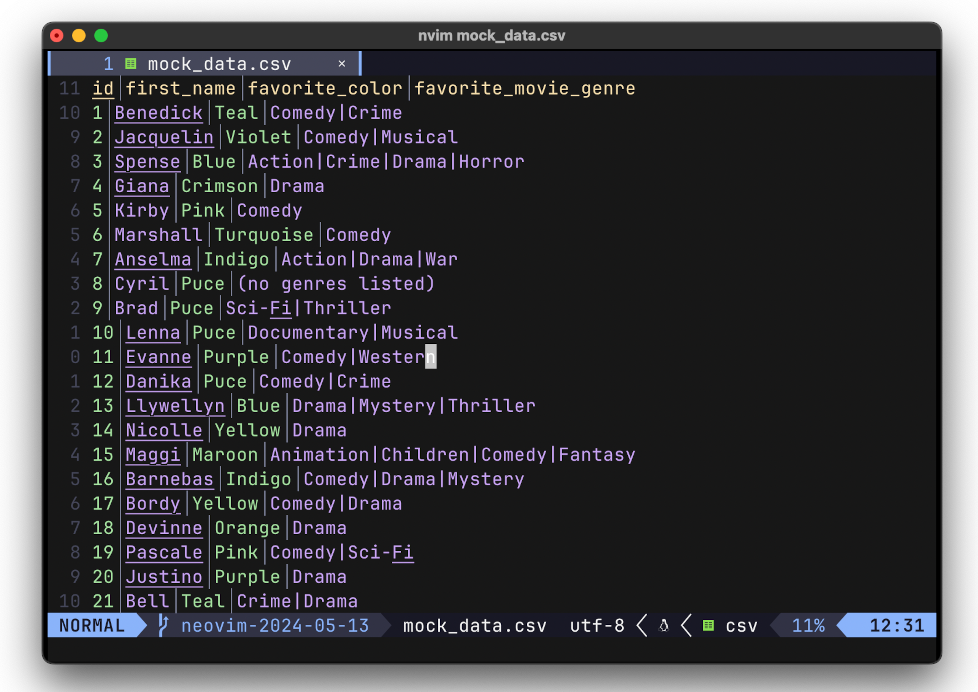
Task: Close the mock_data.csv buffer with the x
Action: pos(341,62)
